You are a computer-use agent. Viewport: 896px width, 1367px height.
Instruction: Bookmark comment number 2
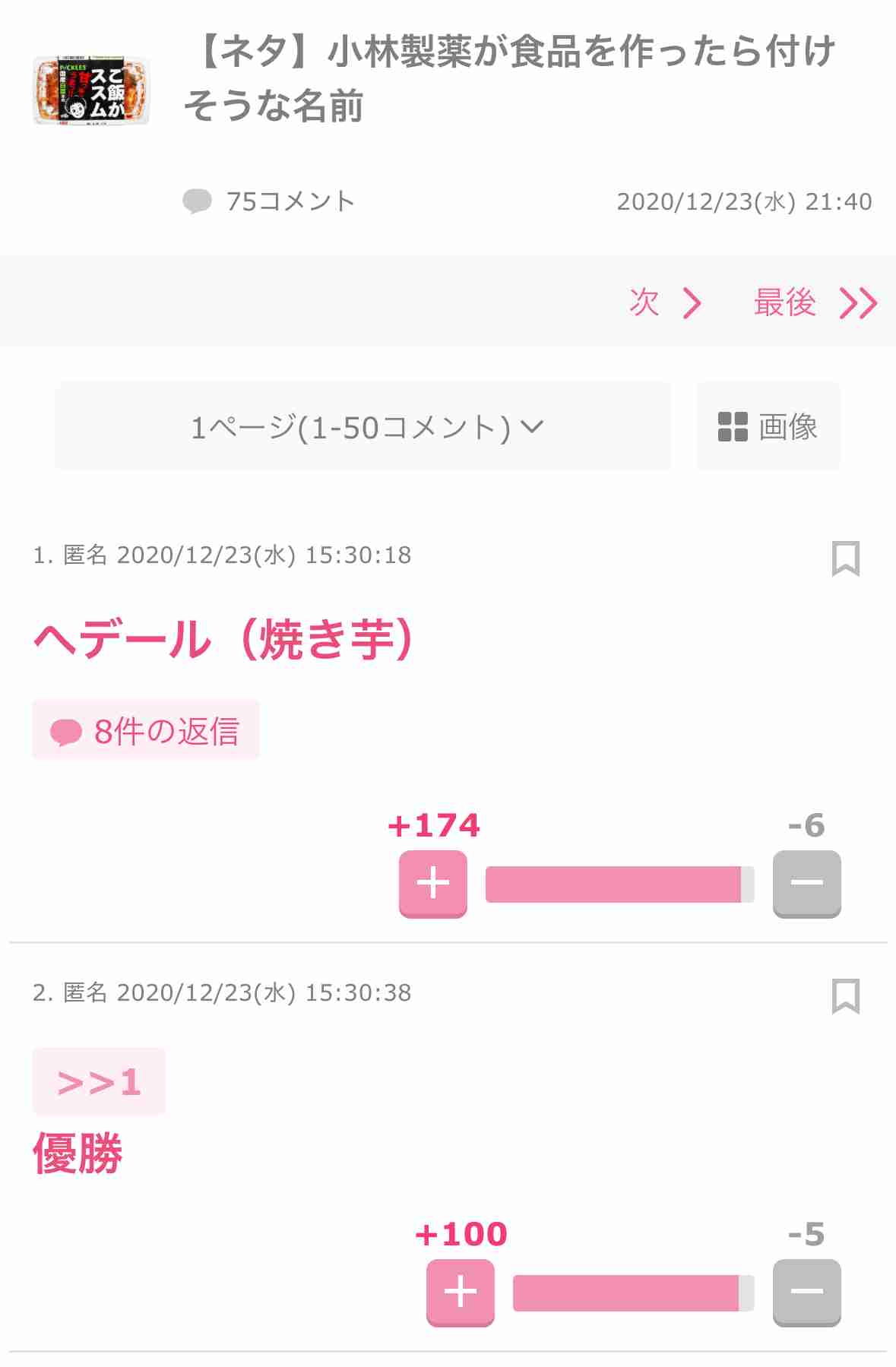point(845,996)
